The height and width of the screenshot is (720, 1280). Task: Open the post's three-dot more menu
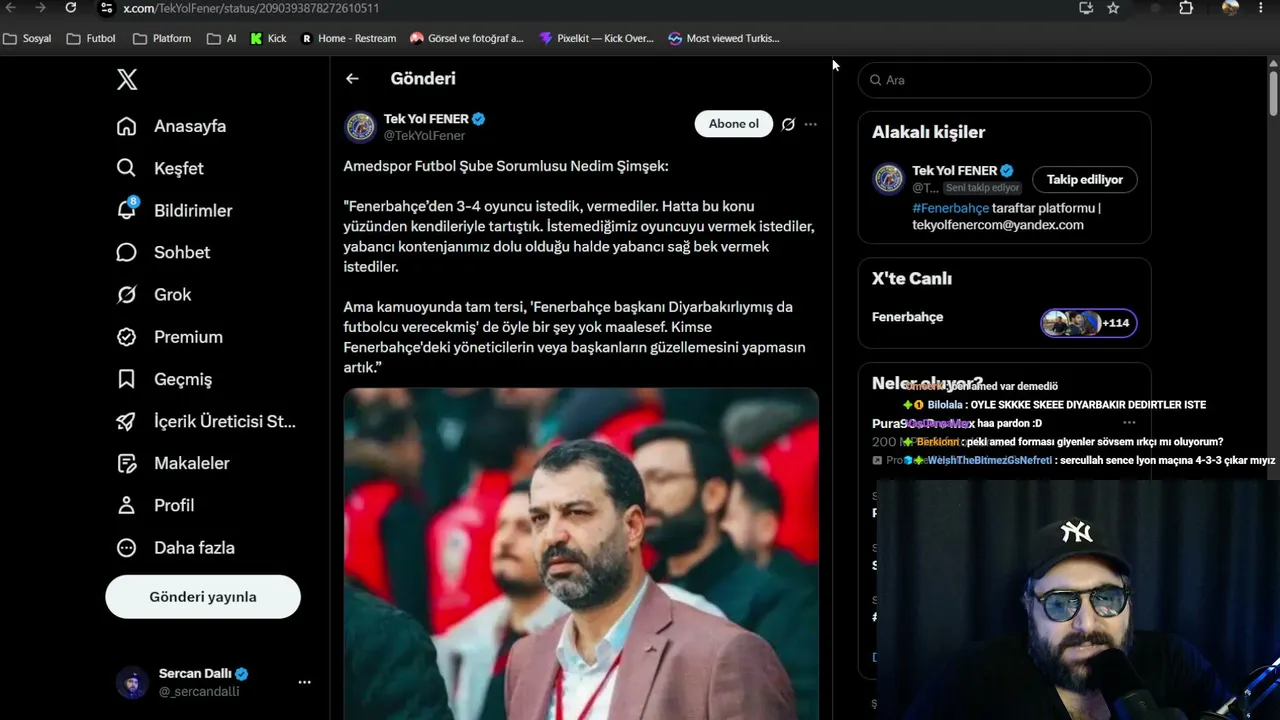click(x=811, y=124)
